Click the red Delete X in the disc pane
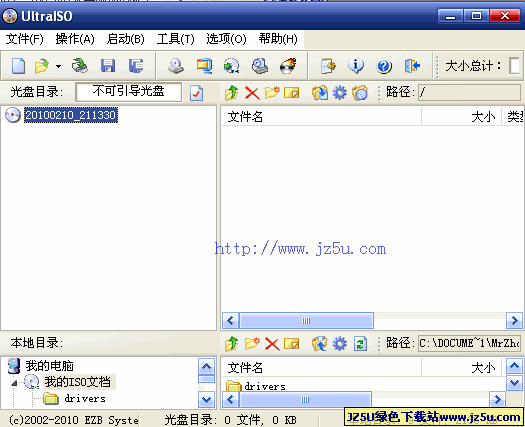525x427 pixels. (x=252, y=93)
